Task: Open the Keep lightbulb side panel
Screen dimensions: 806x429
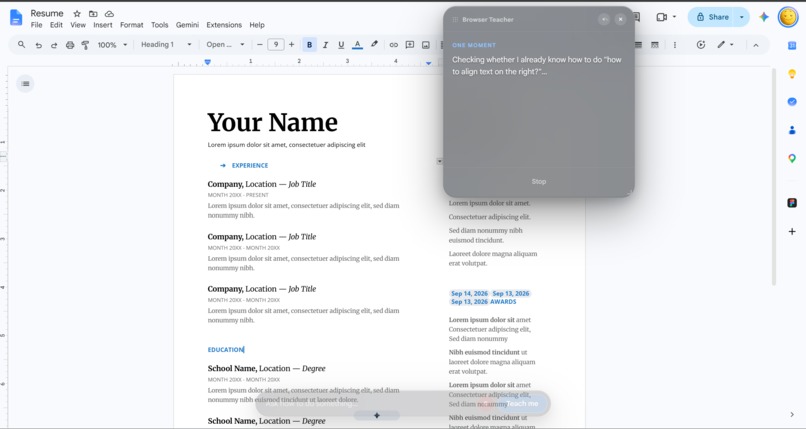Action: 792,74
